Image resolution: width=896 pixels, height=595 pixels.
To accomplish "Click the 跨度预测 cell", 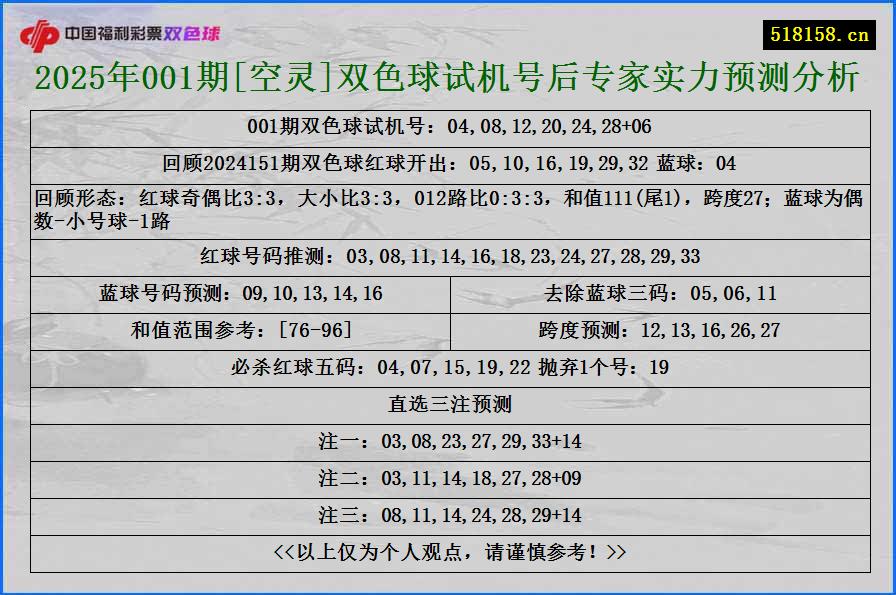I will pos(659,329).
